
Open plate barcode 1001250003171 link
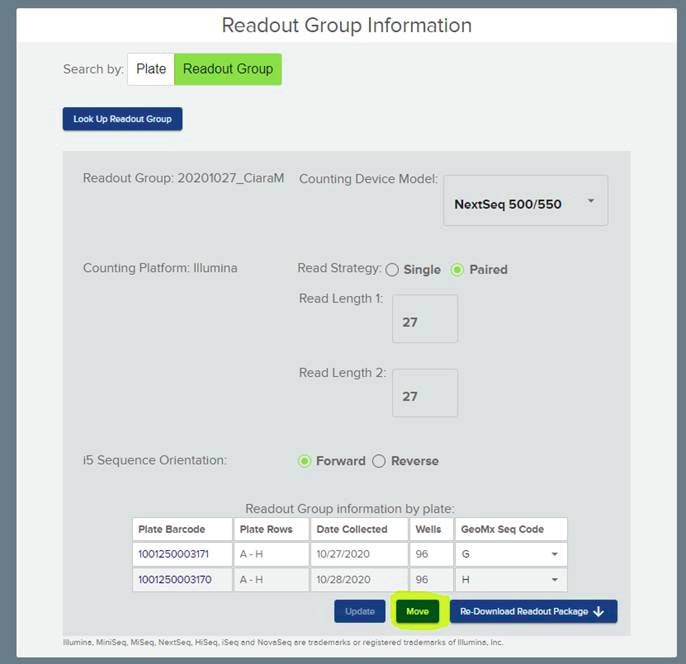pyautogui.click(x=174, y=554)
